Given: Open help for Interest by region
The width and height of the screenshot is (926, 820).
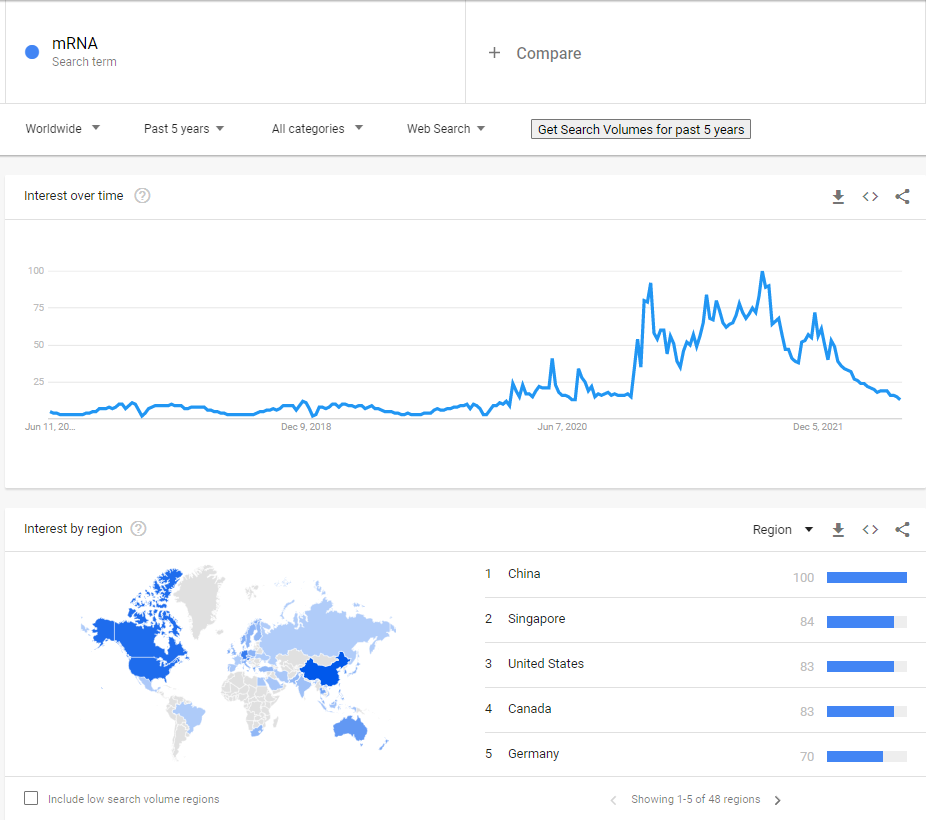Looking at the screenshot, I should pos(139,529).
